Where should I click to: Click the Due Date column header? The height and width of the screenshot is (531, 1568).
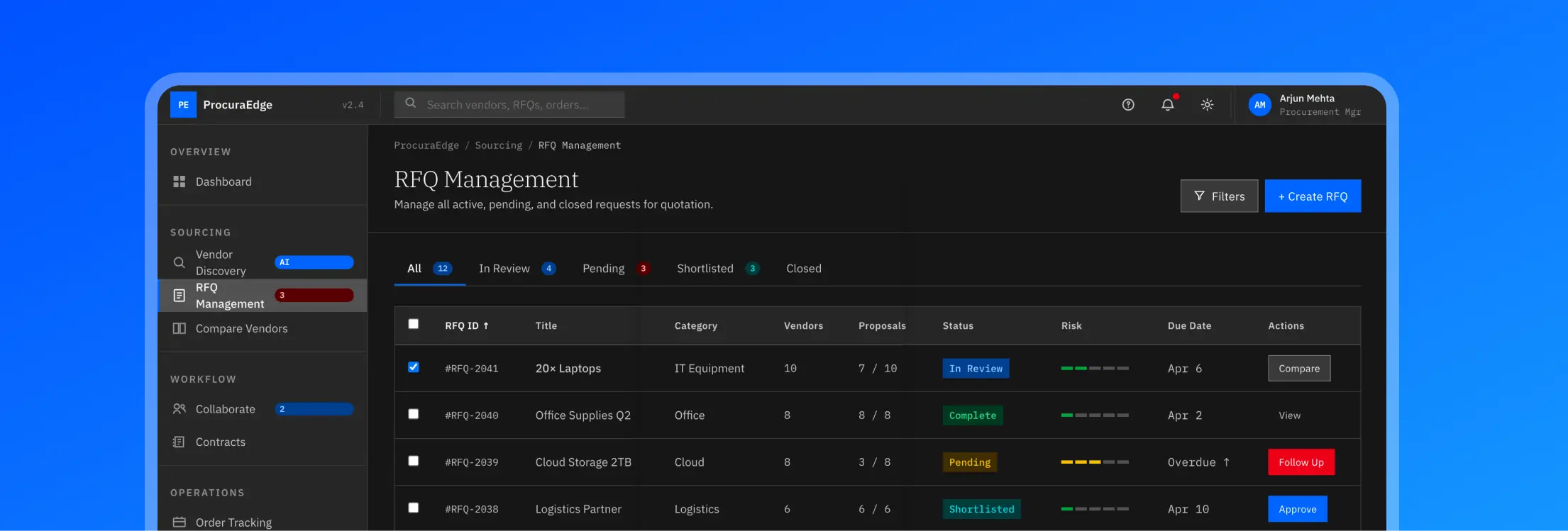point(1190,326)
